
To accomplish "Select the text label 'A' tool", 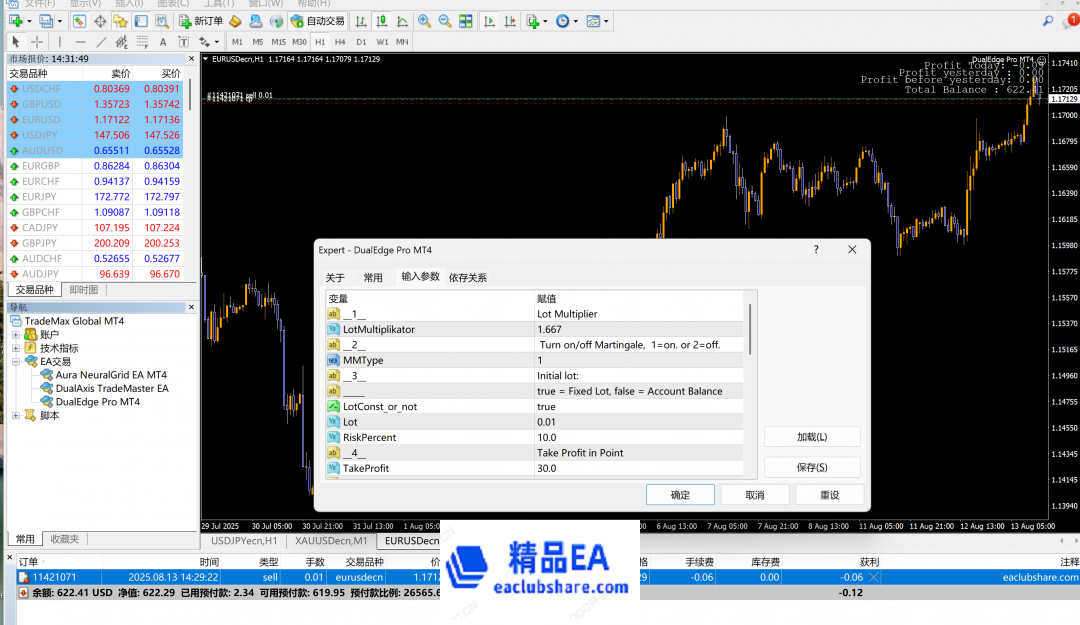I will click(x=163, y=42).
